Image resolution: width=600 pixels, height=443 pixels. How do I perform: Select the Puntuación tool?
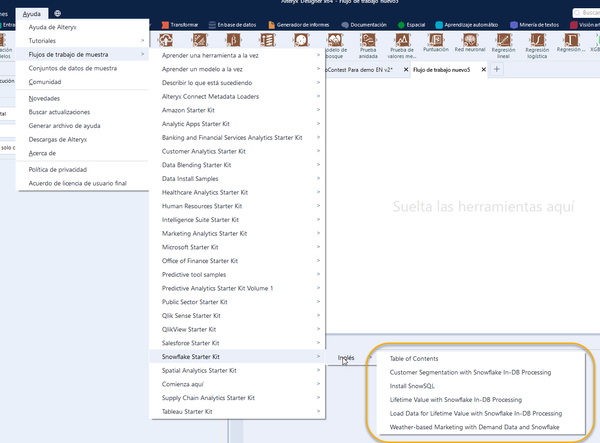pos(436,43)
